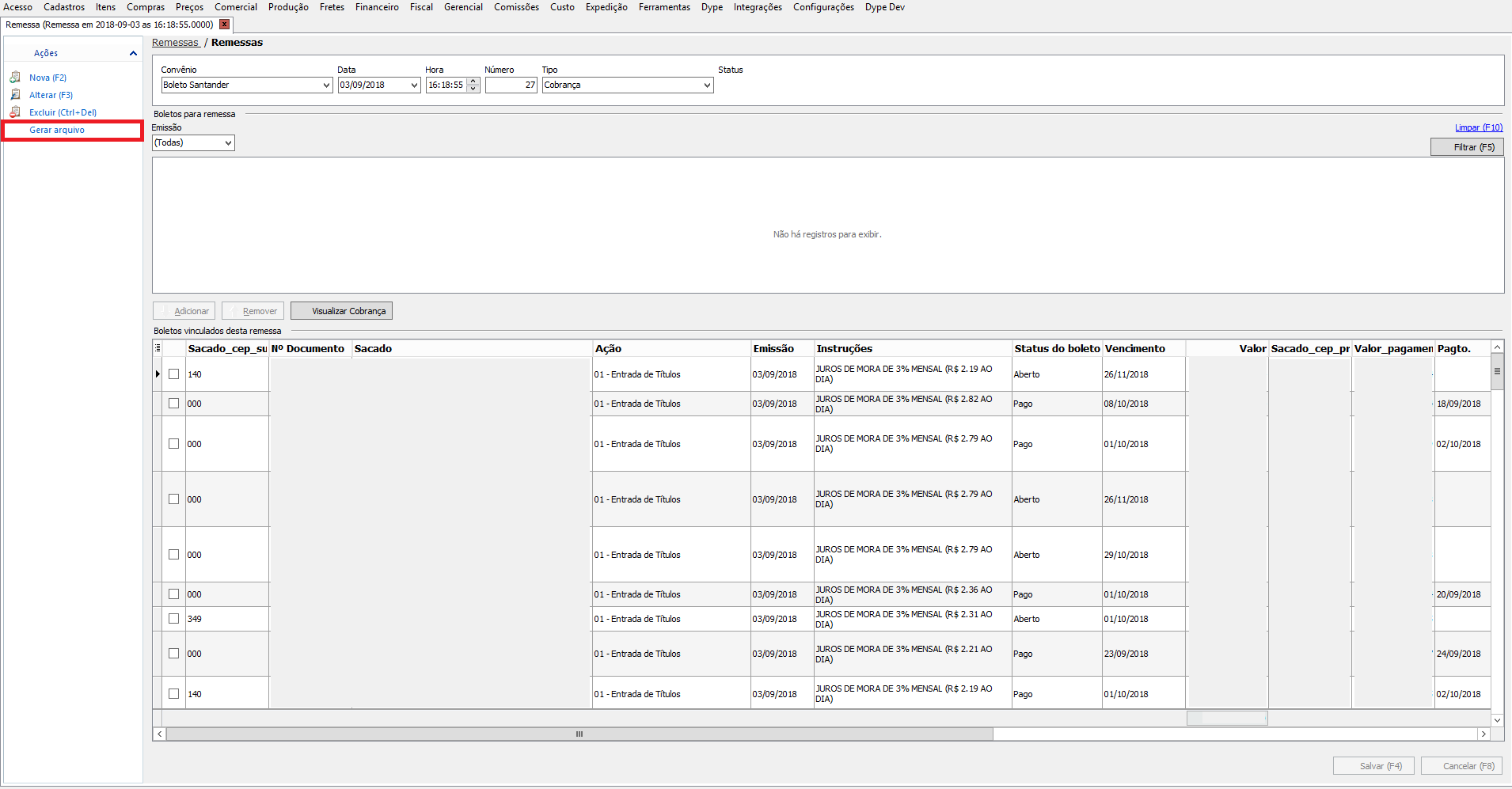Open the Compras menu
Viewport: 1512px width, 789px height.
click(x=146, y=7)
